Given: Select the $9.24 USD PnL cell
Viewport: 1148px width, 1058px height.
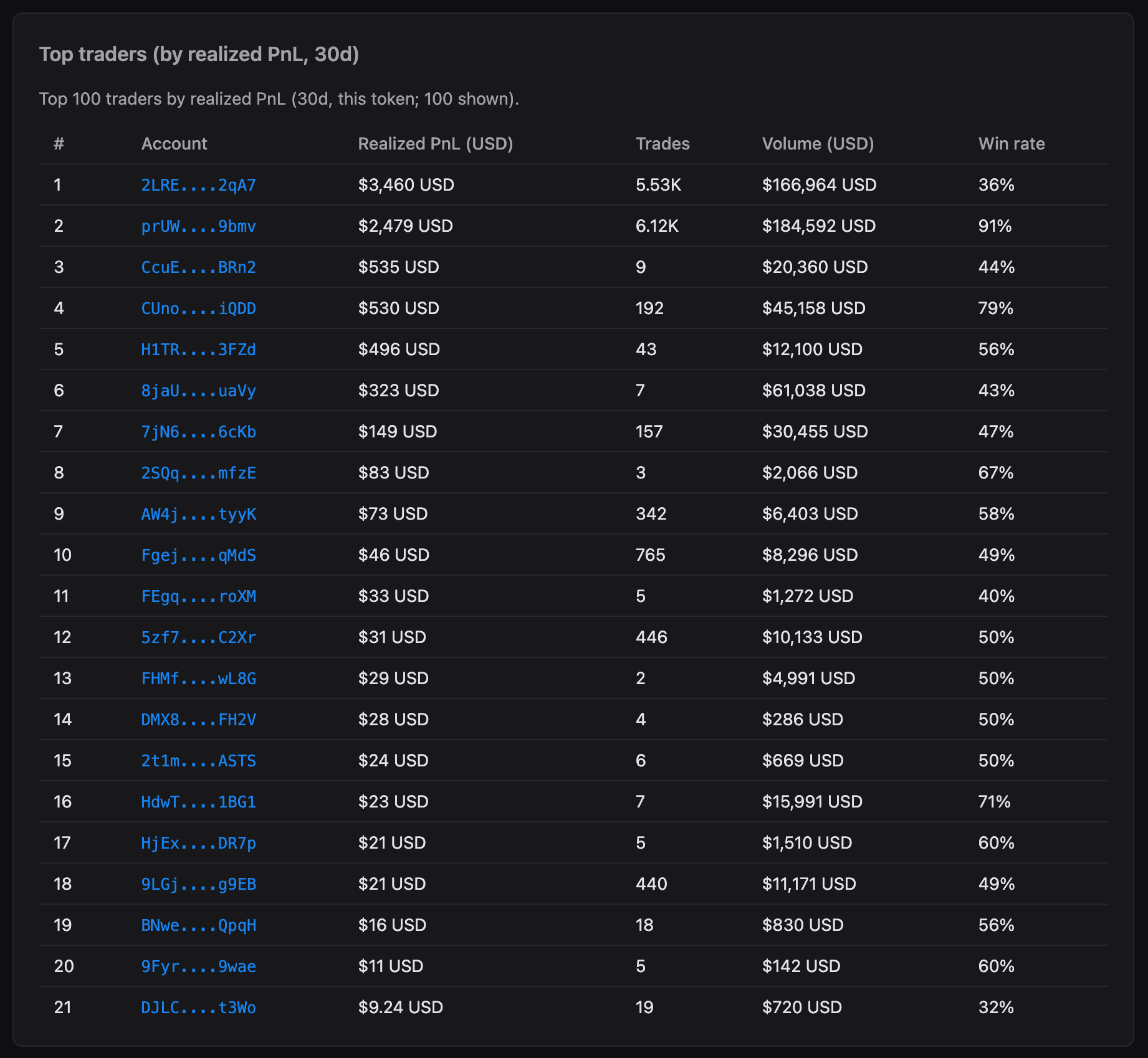Looking at the screenshot, I should [x=400, y=1008].
